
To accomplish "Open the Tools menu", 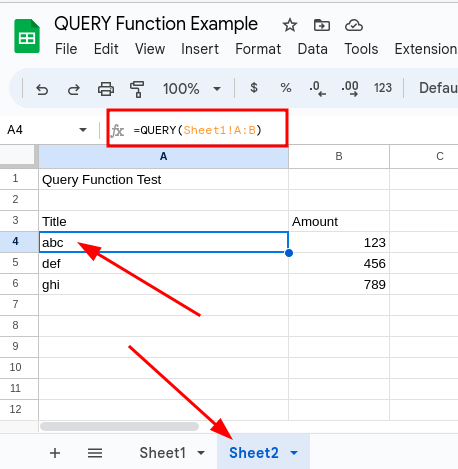I will 361,49.
